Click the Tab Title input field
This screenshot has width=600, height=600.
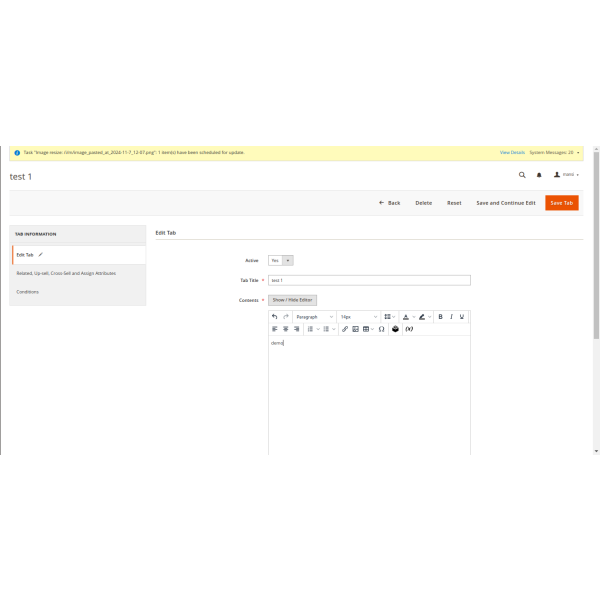[x=369, y=280]
